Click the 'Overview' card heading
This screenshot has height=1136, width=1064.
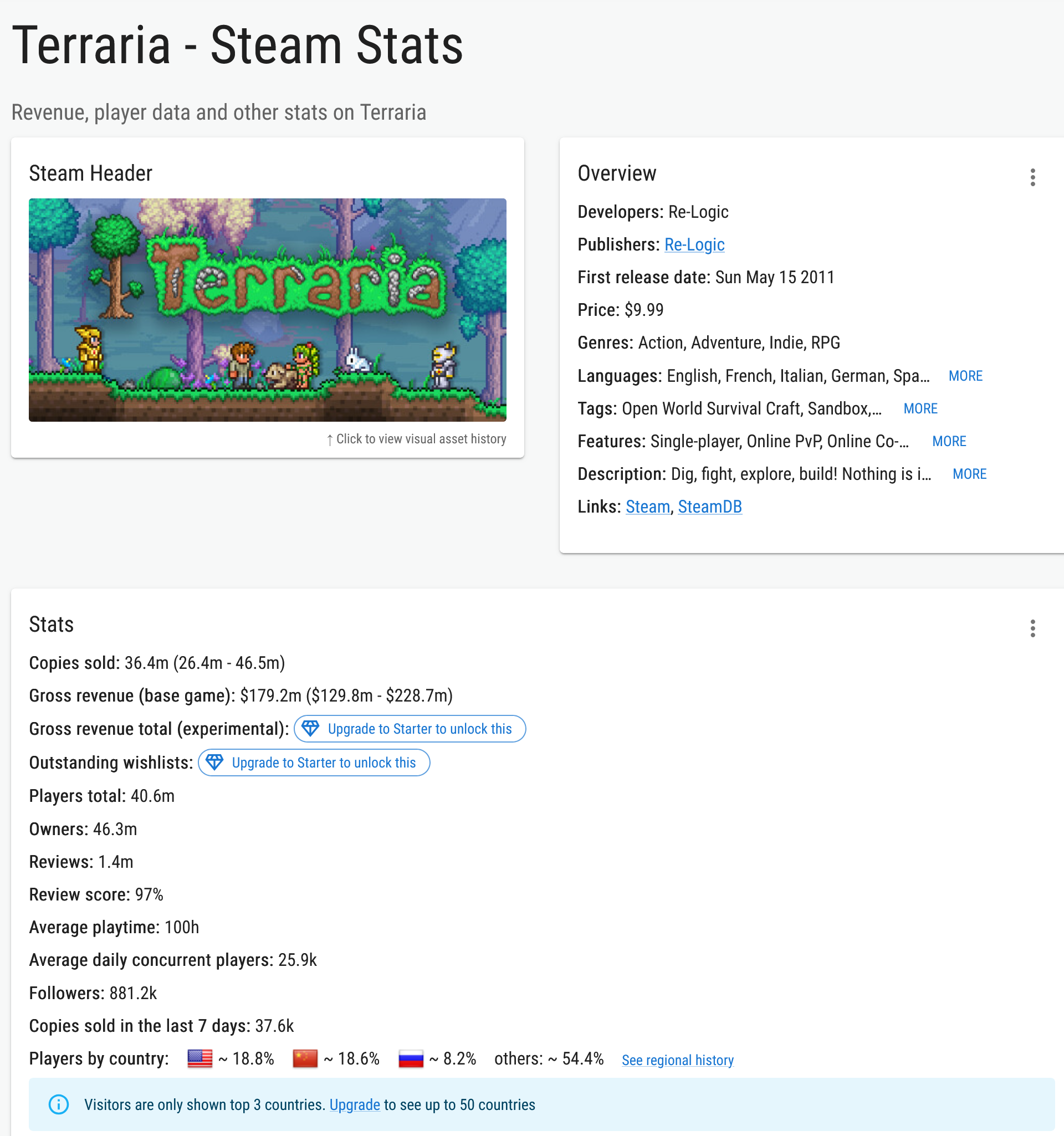617,173
